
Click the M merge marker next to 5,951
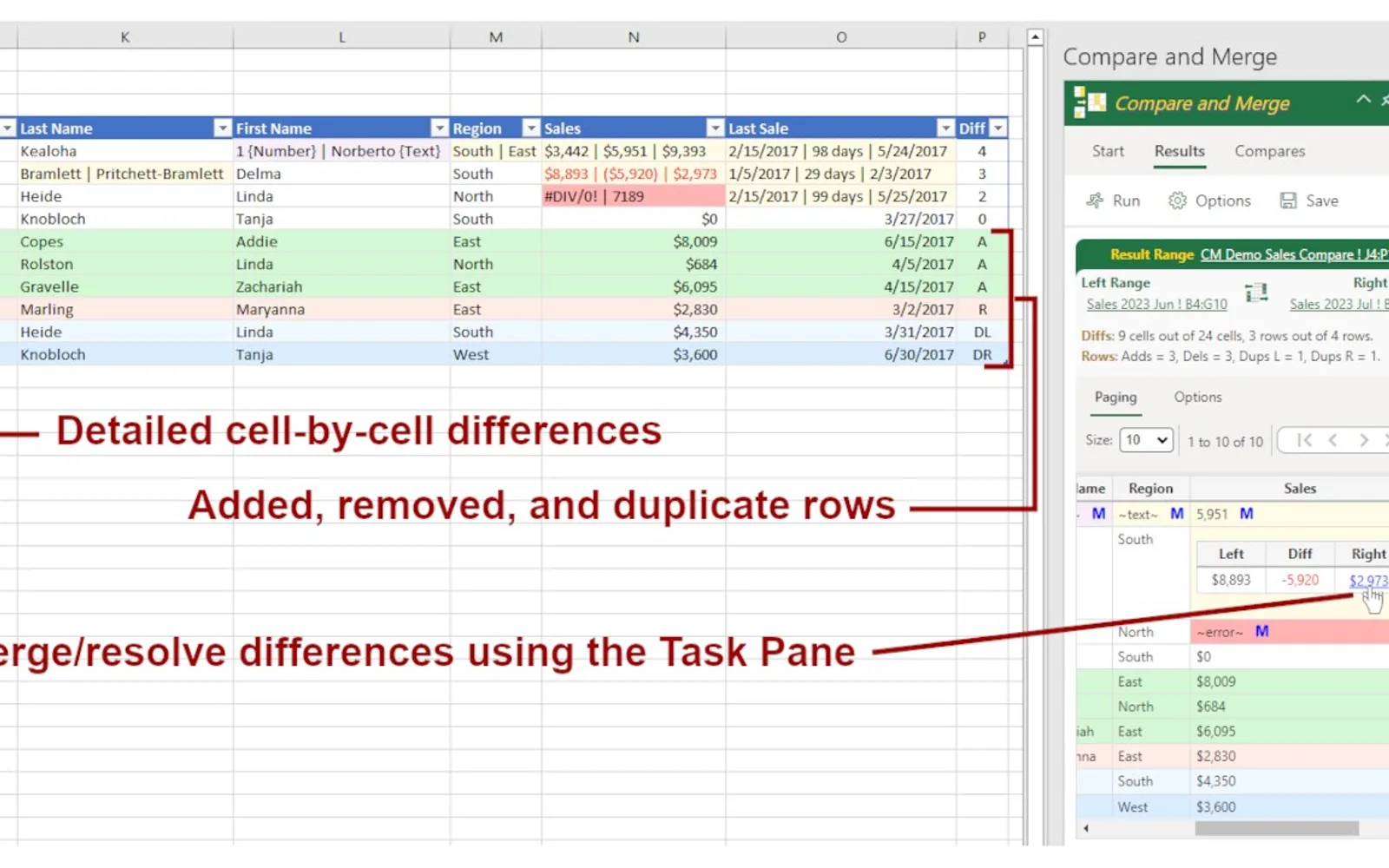point(1246,514)
